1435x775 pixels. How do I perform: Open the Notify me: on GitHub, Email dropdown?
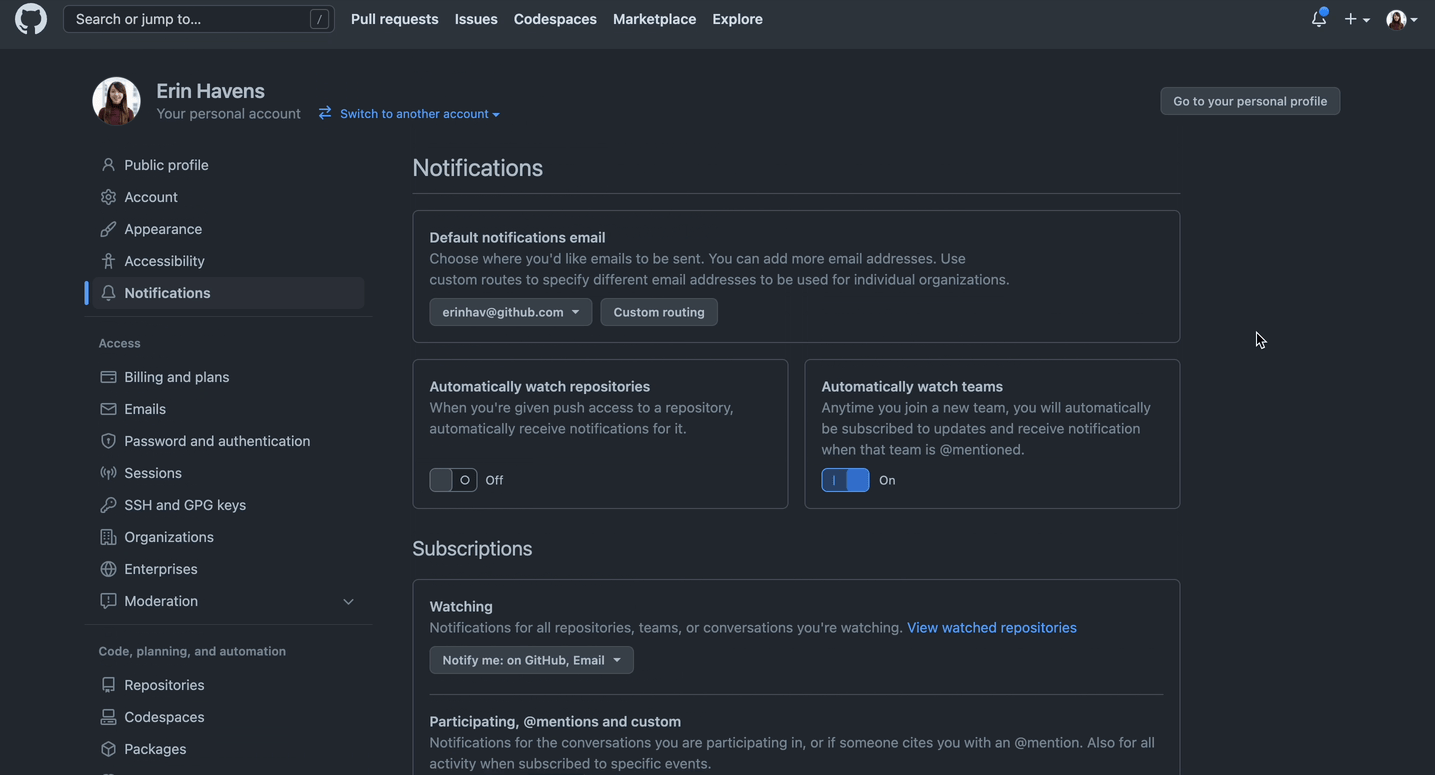pos(531,660)
